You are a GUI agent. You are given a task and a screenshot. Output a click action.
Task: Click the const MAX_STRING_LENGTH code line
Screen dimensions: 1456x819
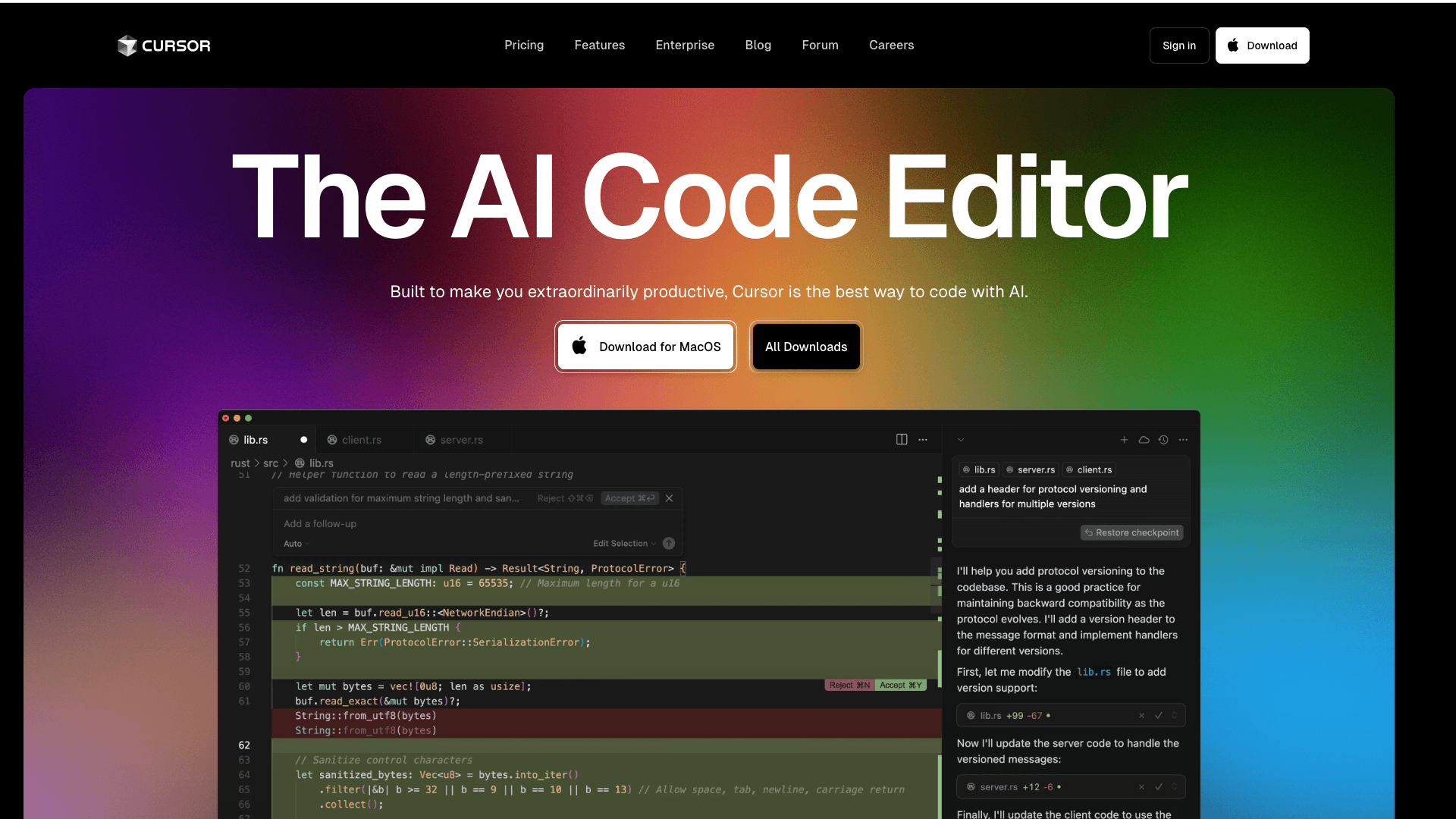pos(488,583)
